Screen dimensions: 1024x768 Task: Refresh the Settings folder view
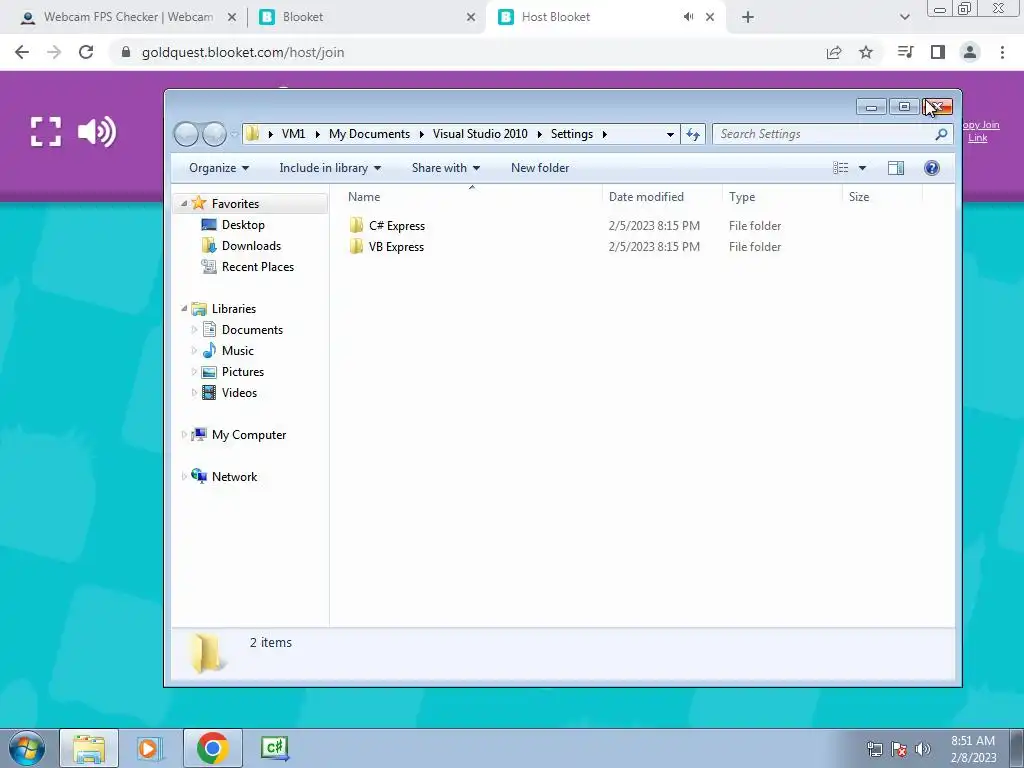692,134
